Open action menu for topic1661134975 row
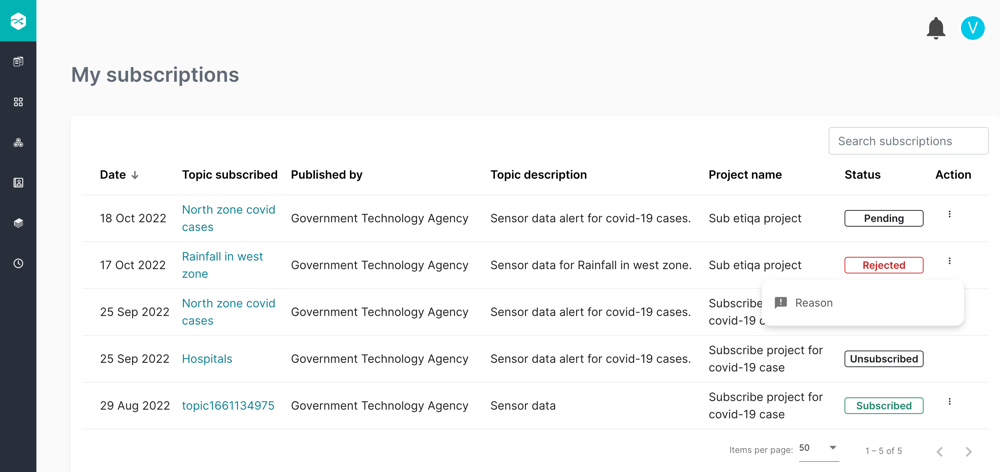 coord(950,402)
